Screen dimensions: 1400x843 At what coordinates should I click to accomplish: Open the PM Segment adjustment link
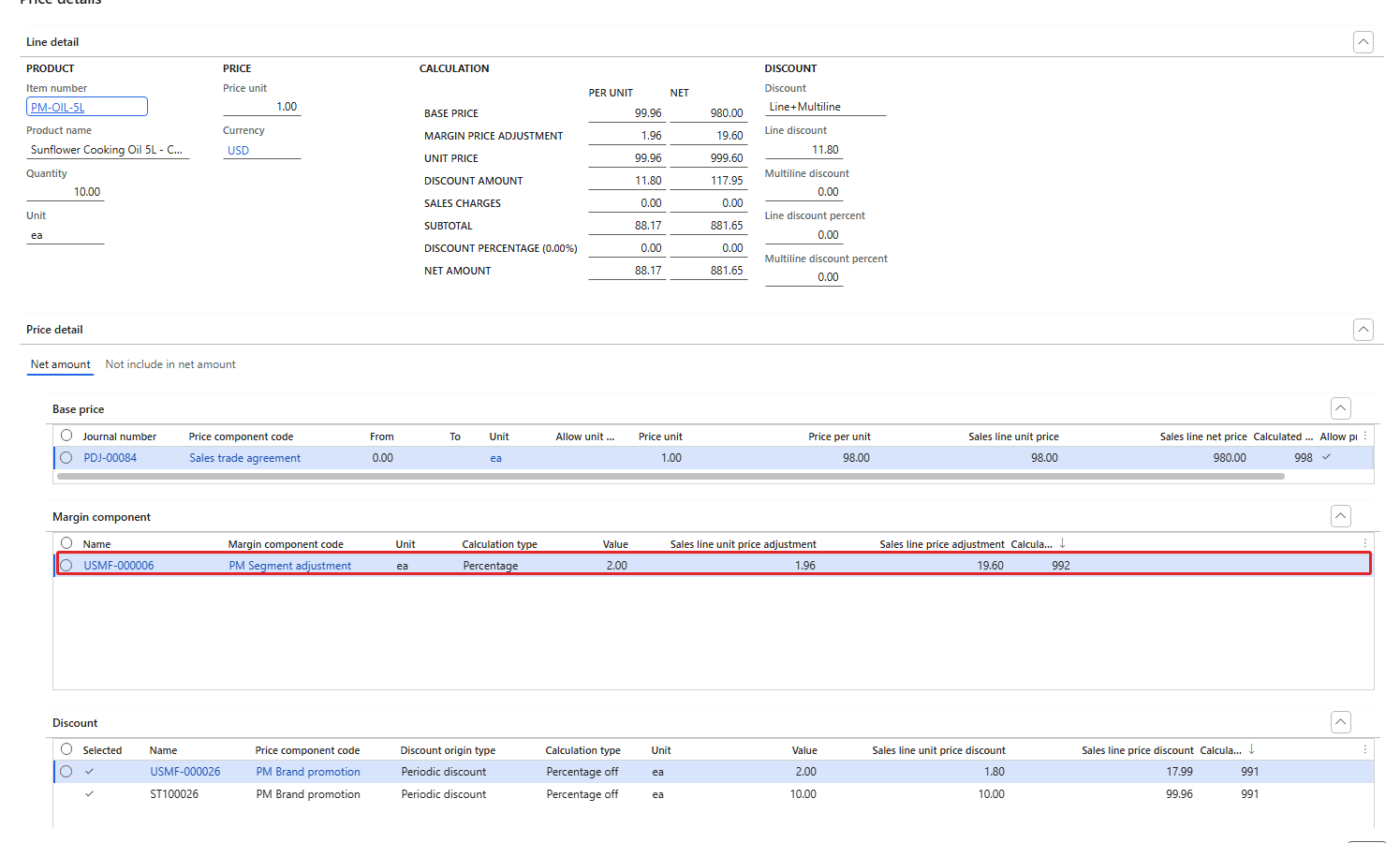[x=290, y=566]
